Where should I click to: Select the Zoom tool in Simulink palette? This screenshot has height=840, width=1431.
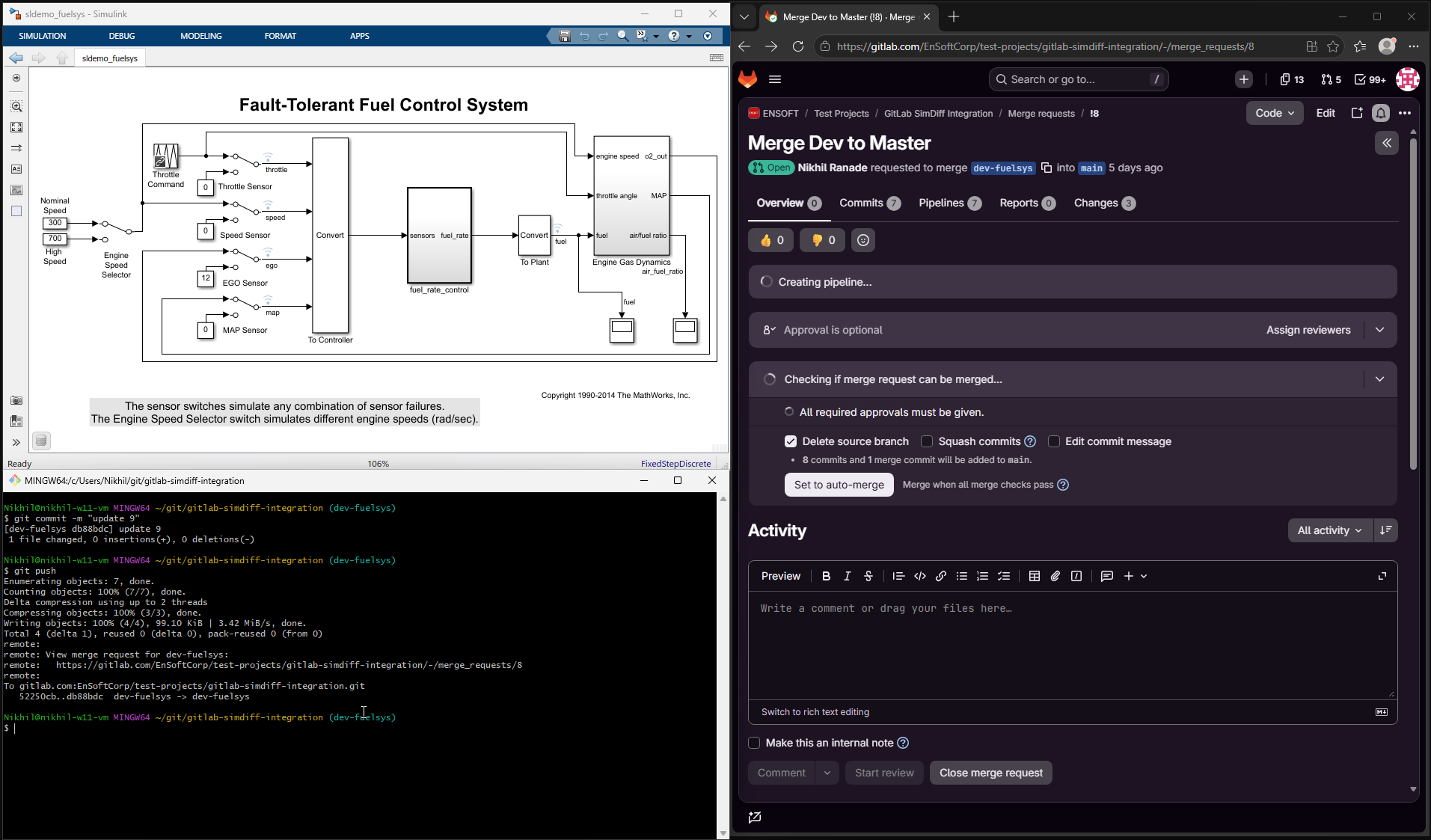(x=16, y=106)
